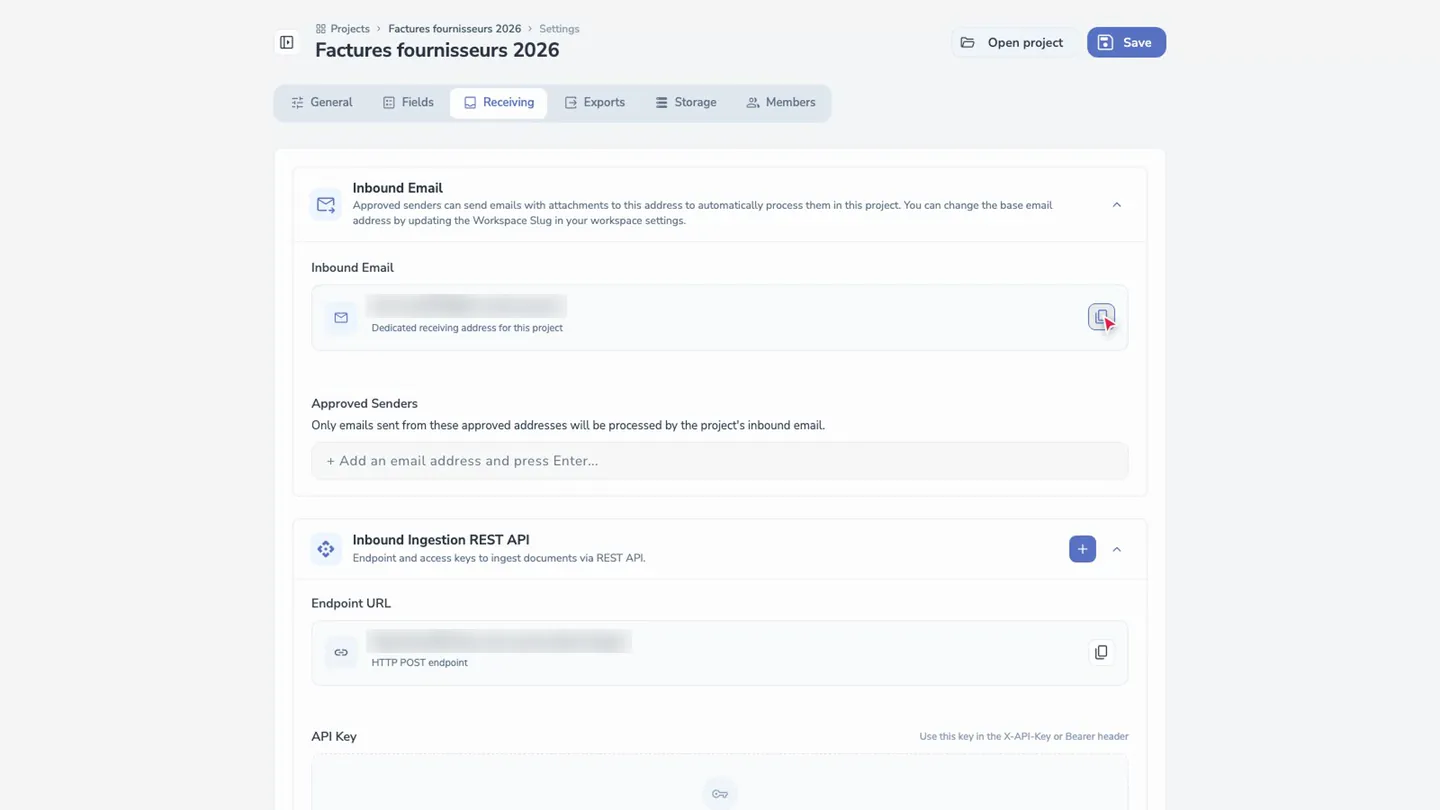Copy the Endpoint URL
Image resolution: width=1440 pixels, height=810 pixels.
pyautogui.click(x=1101, y=652)
